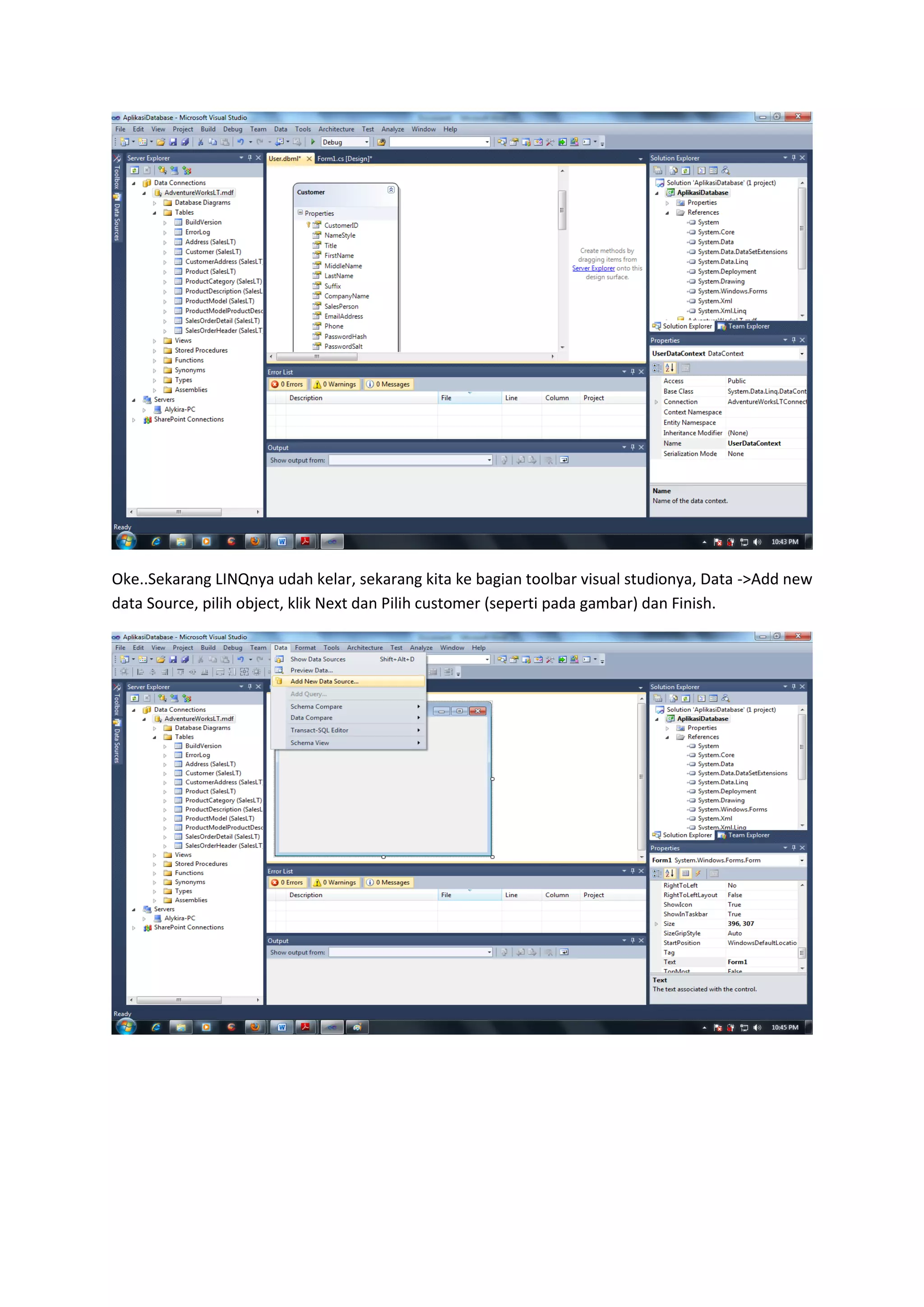924x1307 pixels.
Task: Expand Size property in lower Properties panel
Action: pyautogui.click(x=656, y=924)
